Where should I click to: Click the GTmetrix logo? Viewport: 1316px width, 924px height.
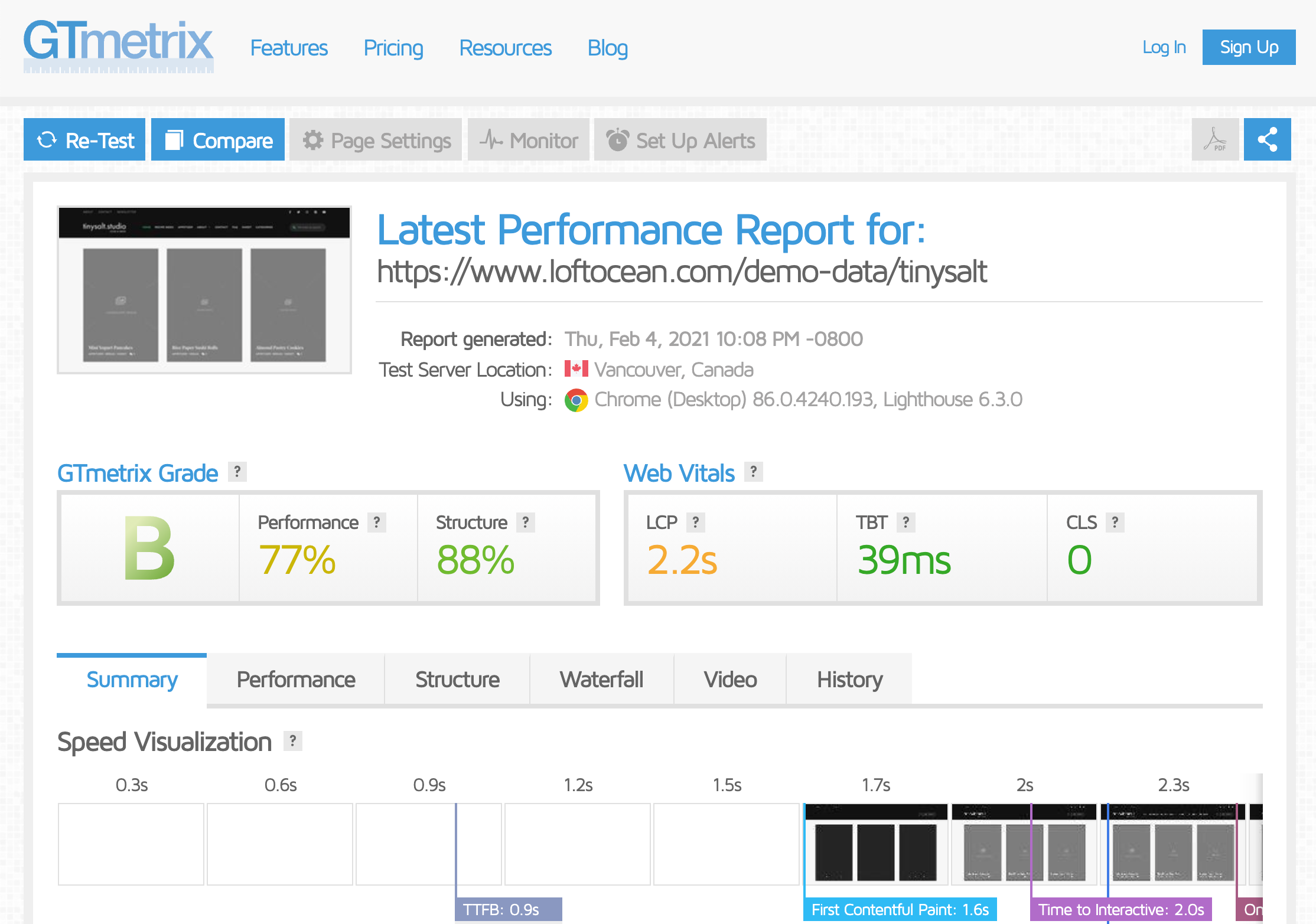[118, 46]
